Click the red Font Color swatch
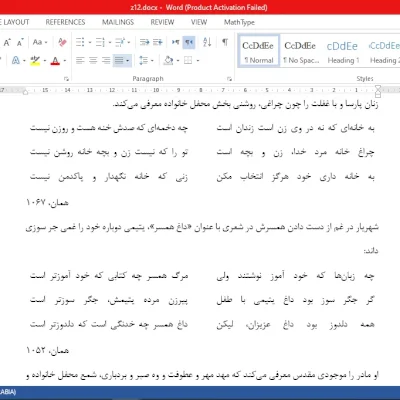 pyautogui.click(x=55, y=61)
